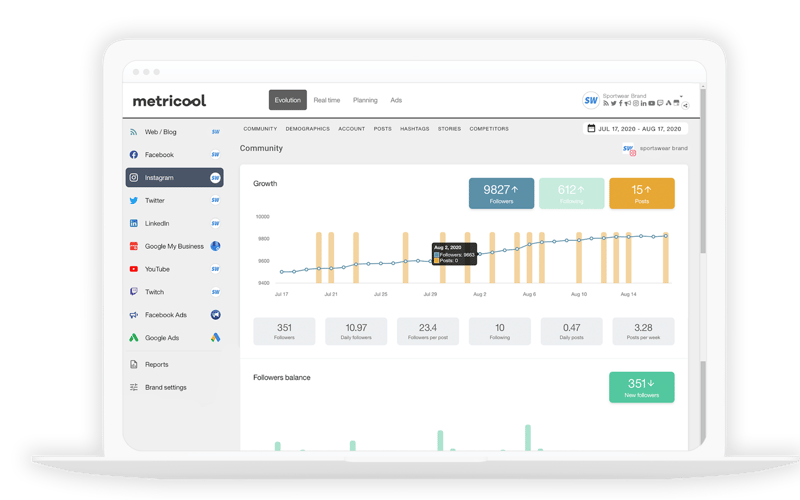Click the Brand settings sliders icon
The height and width of the screenshot is (500, 800).
pyautogui.click(x=134, y=387)
